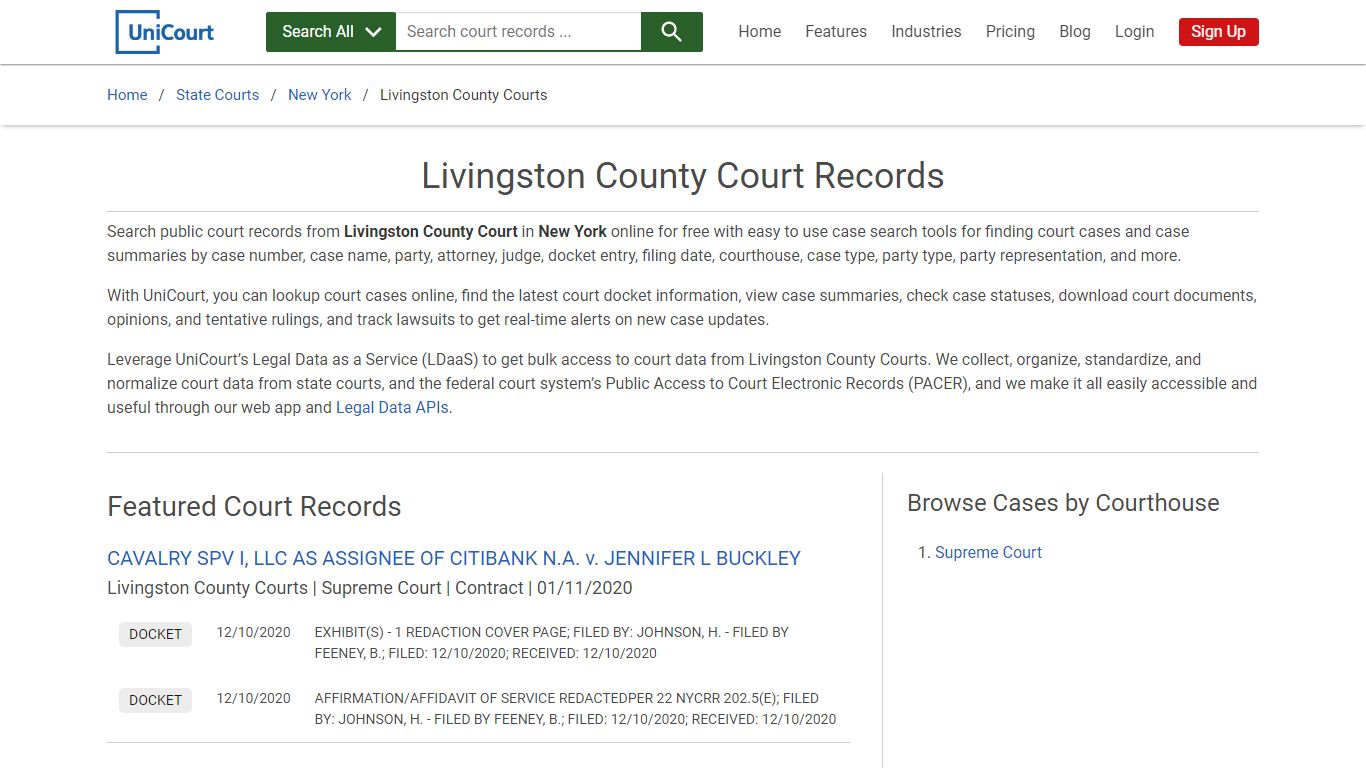Click Livingston County Courts breadcrumb text

464,95
